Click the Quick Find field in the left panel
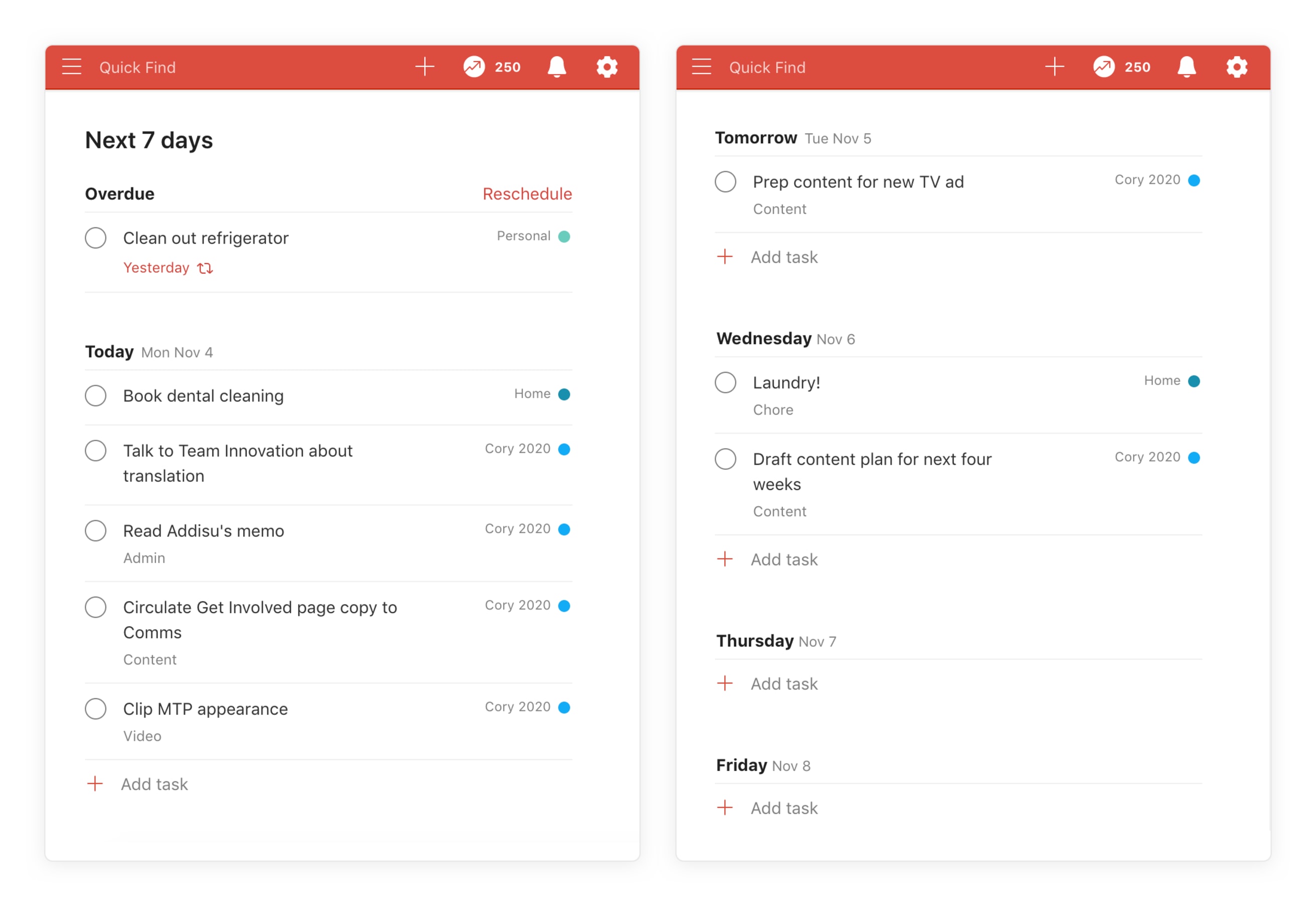The image size is (1316, 906). pos(137,68)
